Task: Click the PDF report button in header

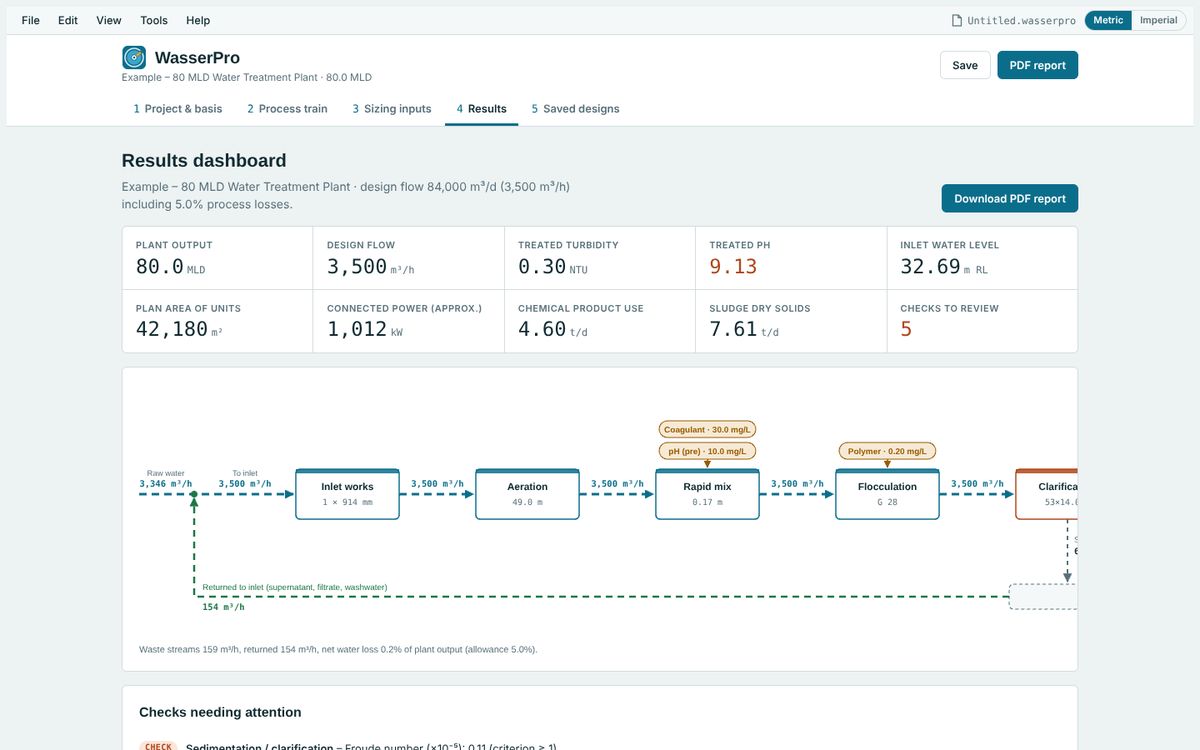Action: pyautogui.click(x=1038, y=65)
